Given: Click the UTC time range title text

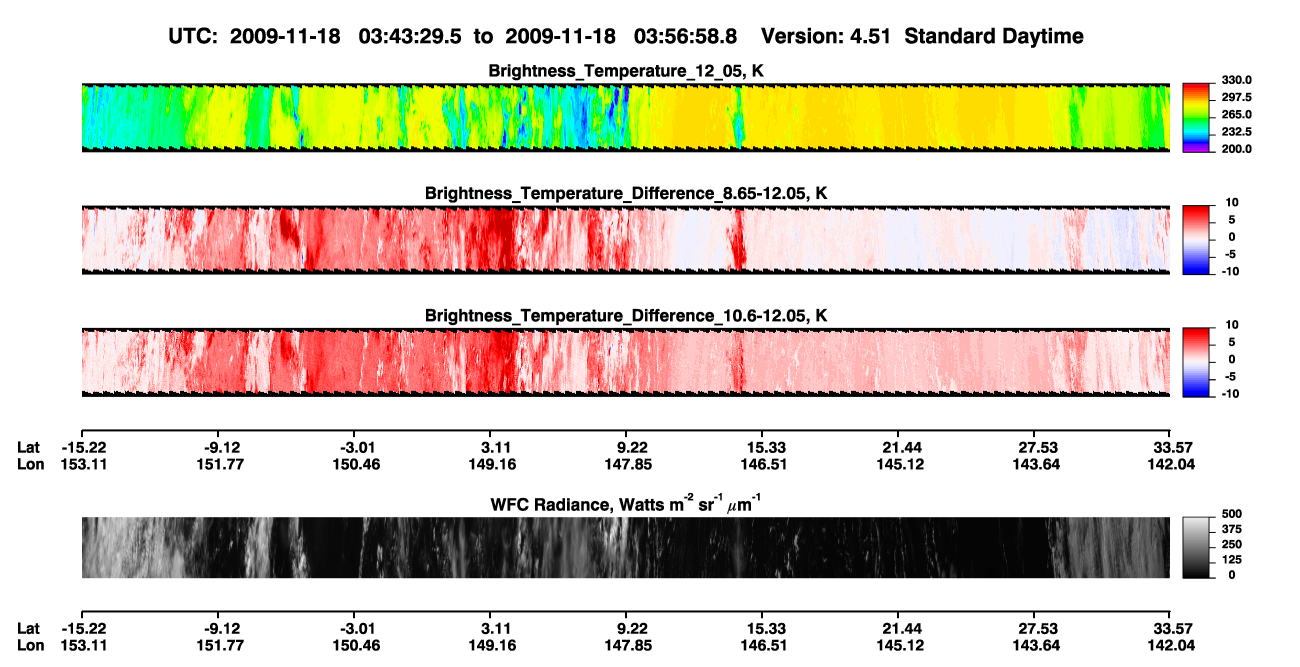Looking at the screenshot, I should point(626,36).
